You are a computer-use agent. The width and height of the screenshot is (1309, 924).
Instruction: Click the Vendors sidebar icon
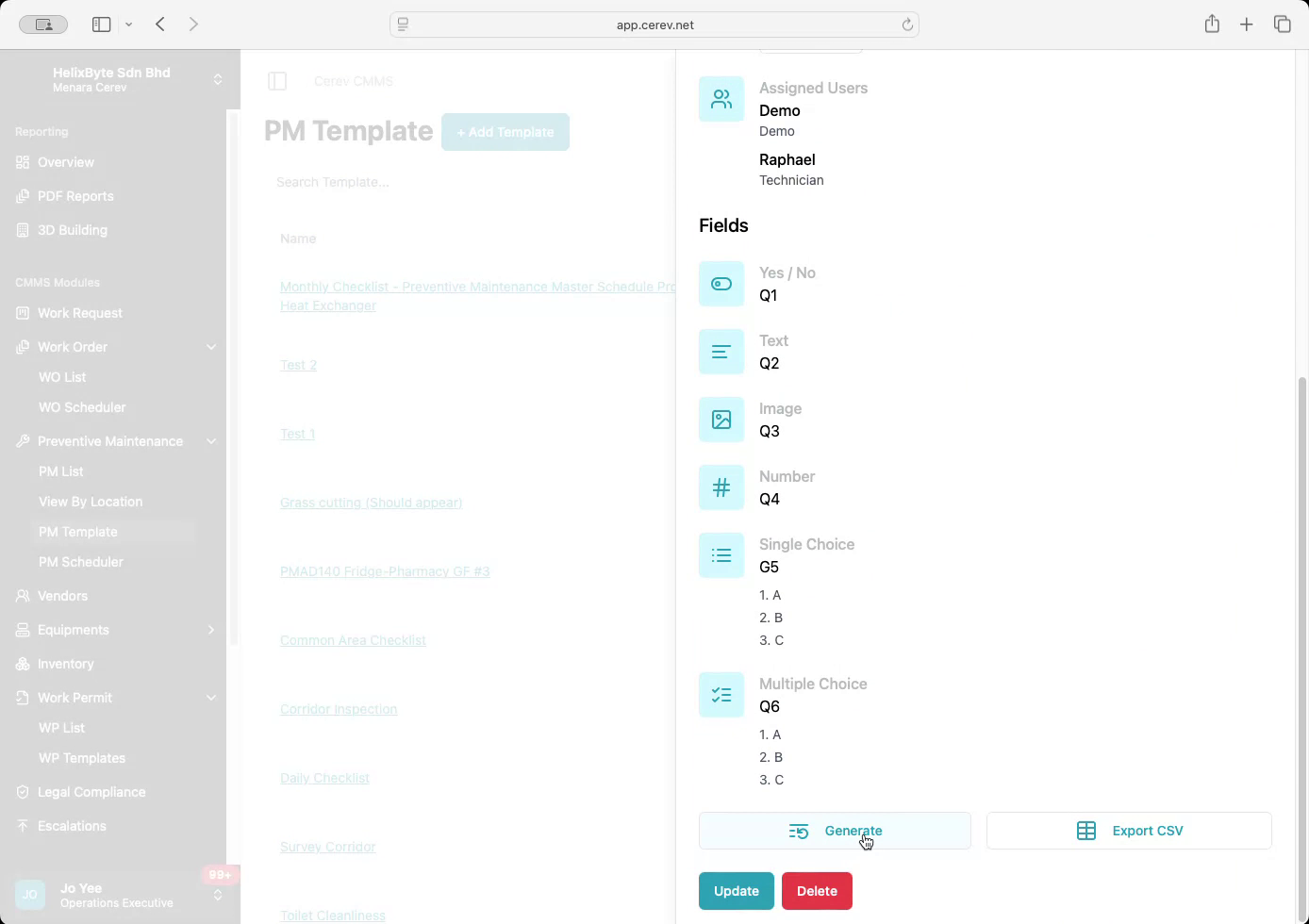pyautogui.click(x=23, y=596)
